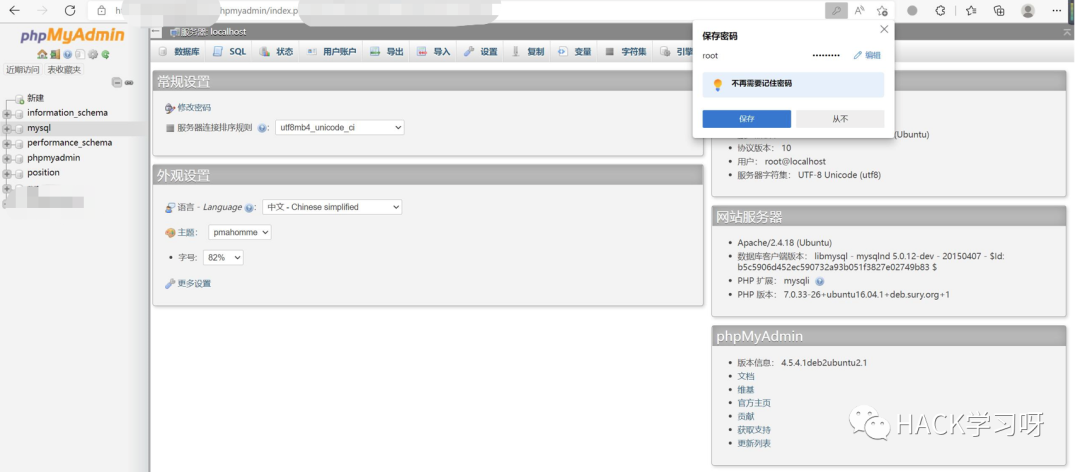Open the 表收藏夹 favorites tab
The width and height of the screenshot is (1080, 472).
pyautogui.click(x=64, y=70)
